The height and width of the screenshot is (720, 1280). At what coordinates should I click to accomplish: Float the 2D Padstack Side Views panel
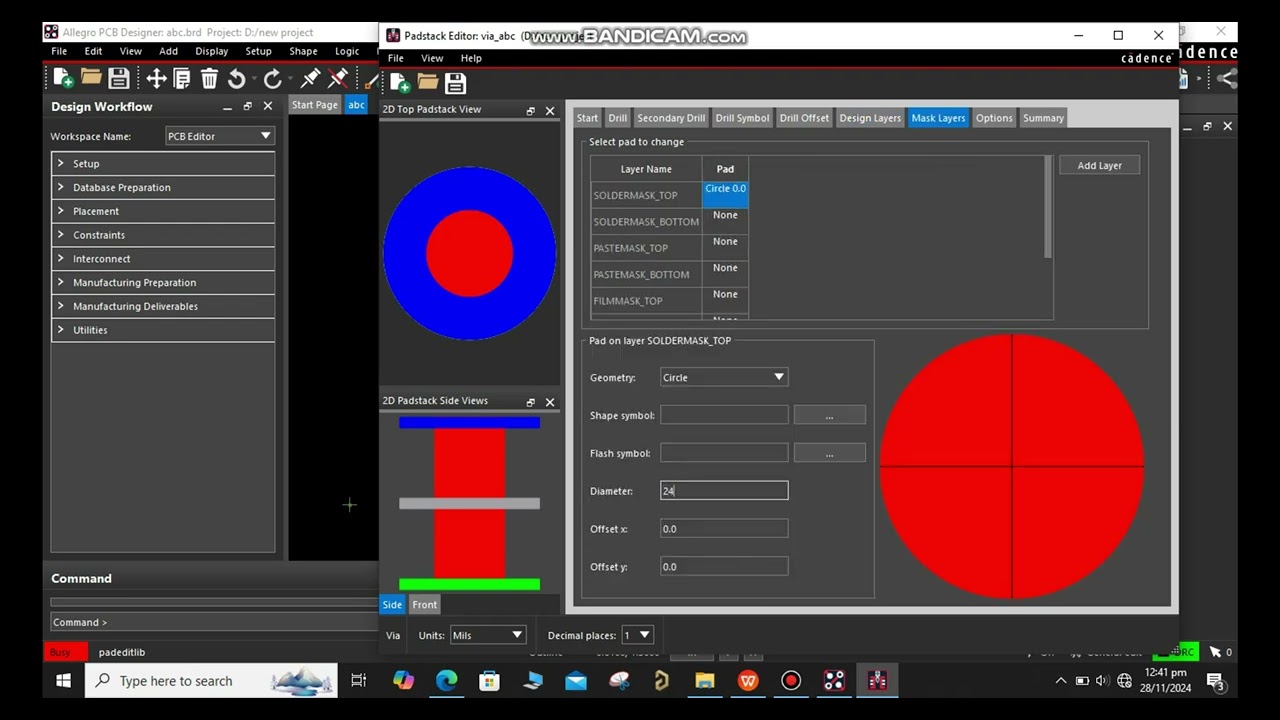531,402
